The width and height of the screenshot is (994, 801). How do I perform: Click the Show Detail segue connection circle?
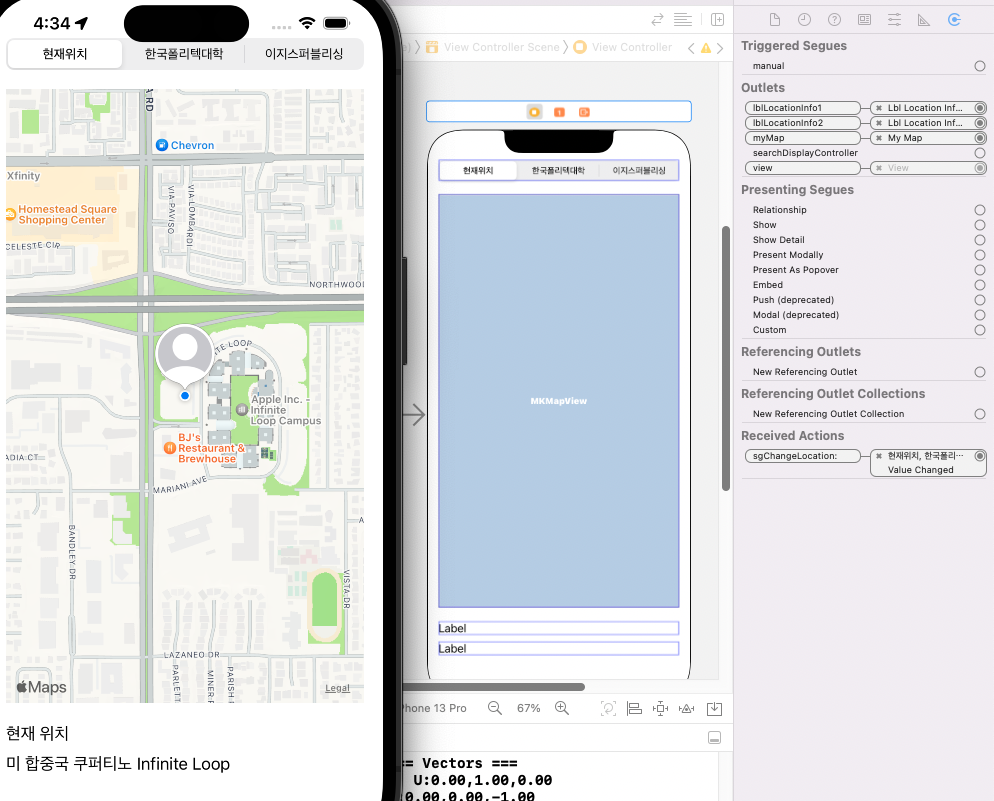(980, 240)
